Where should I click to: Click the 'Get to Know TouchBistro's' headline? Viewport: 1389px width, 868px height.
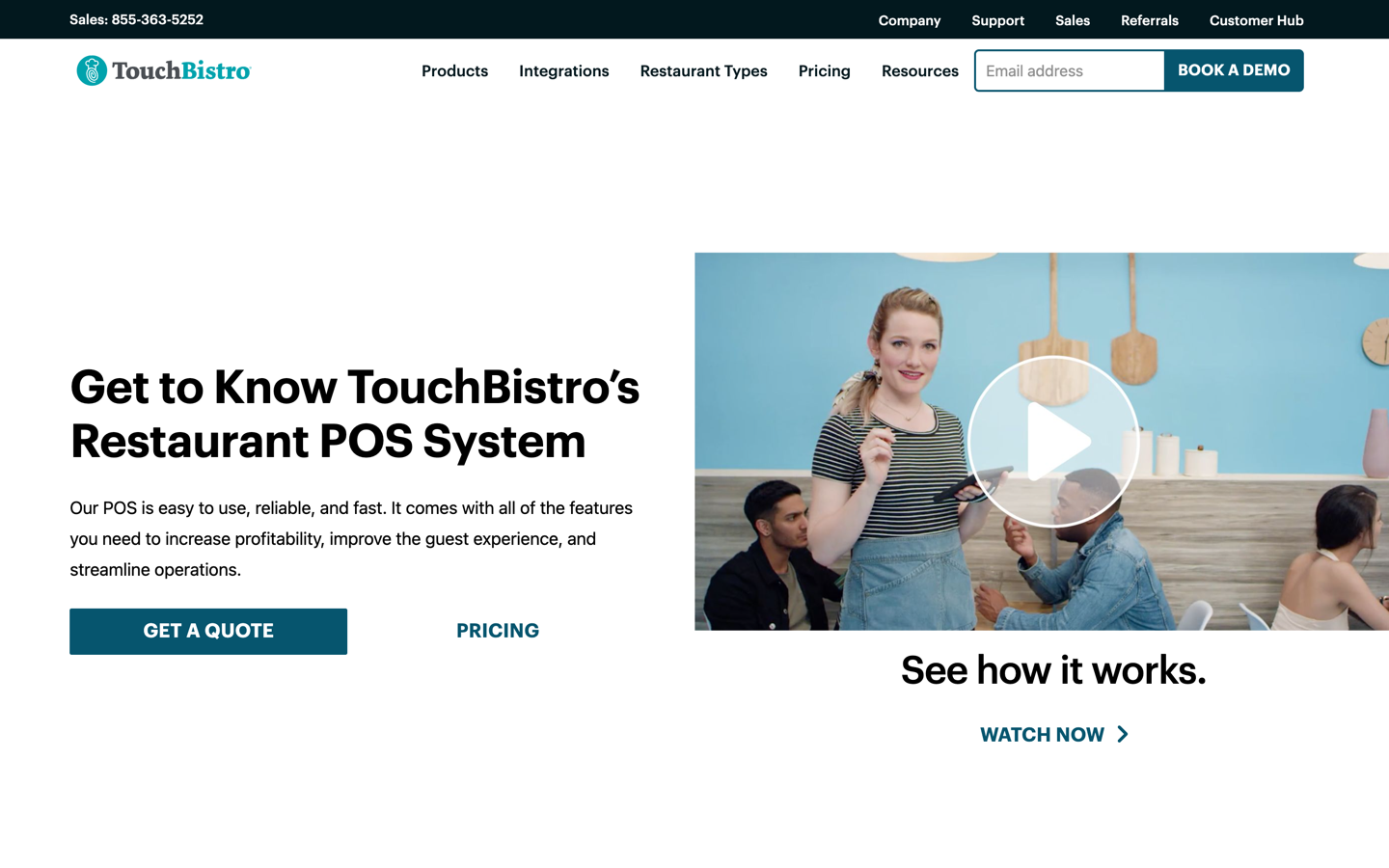pyautogui.click(x=355, y=387)
